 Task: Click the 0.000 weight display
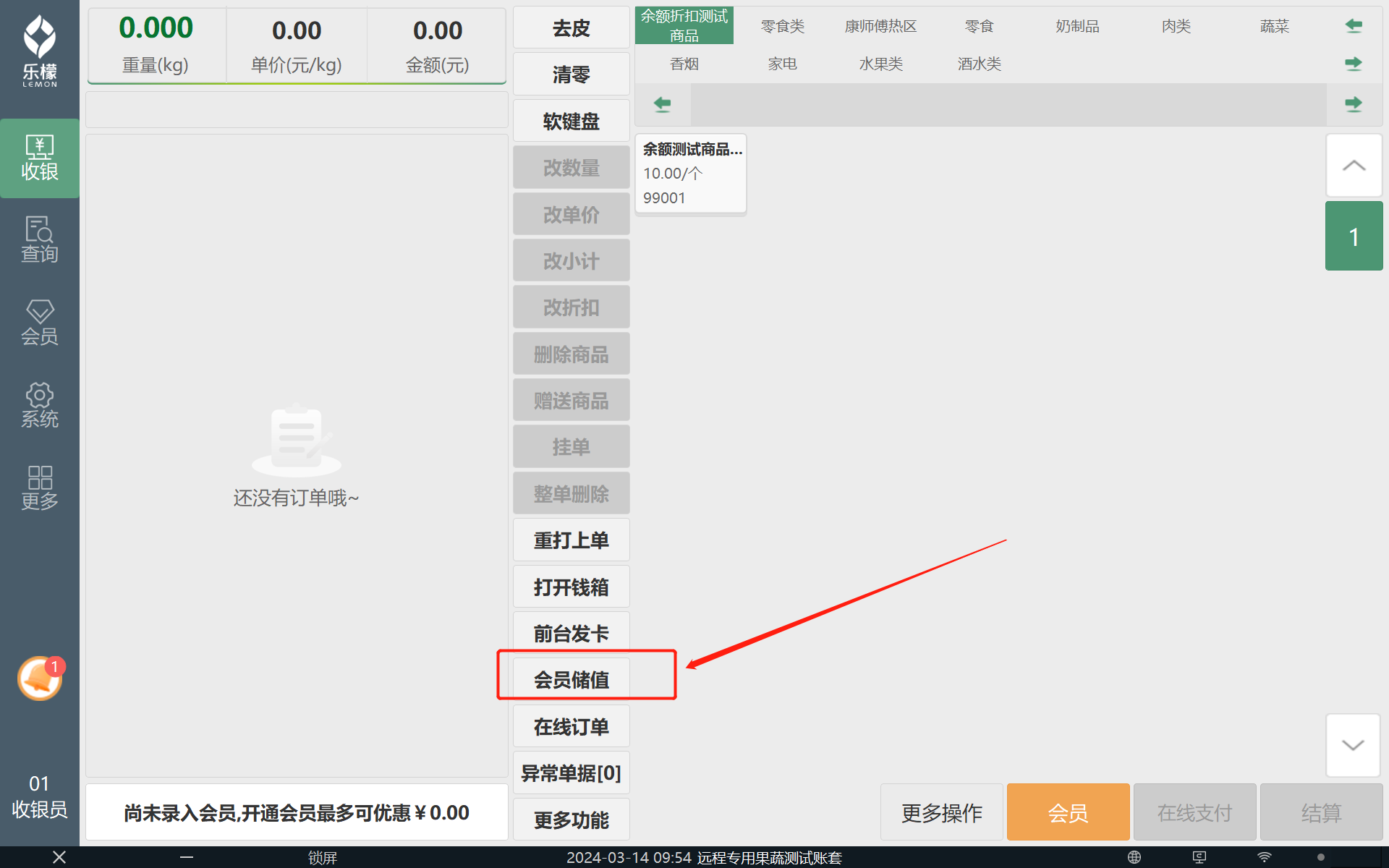pos(156,27)
